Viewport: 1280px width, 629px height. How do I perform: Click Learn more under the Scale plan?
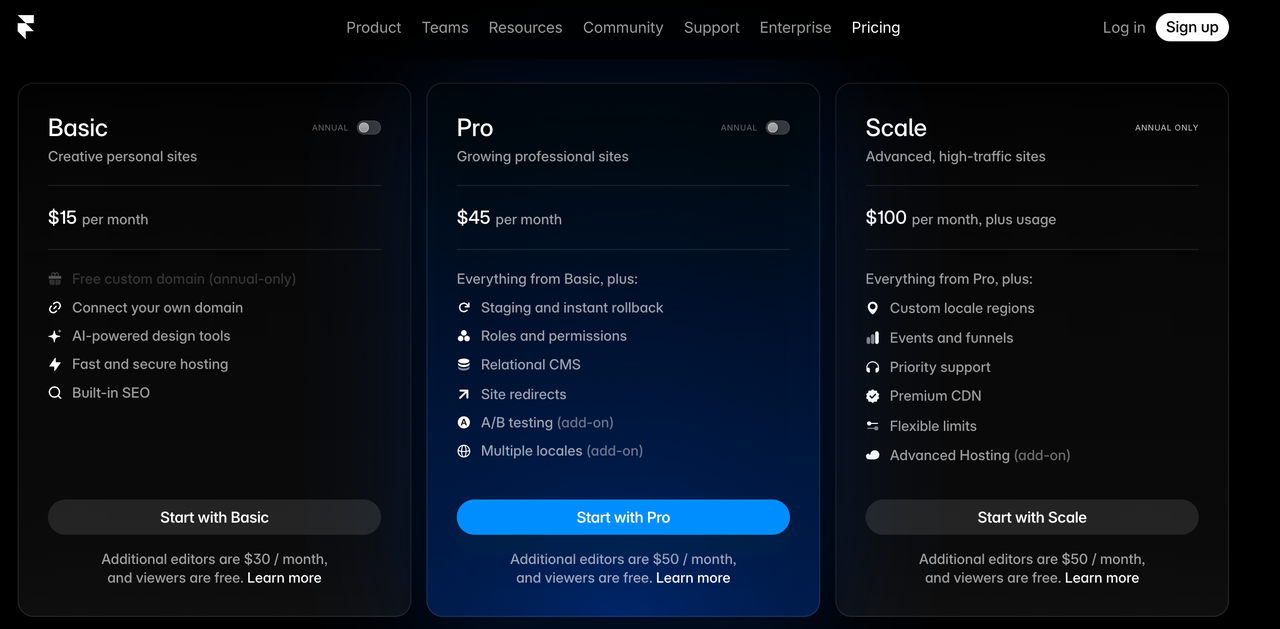(x=1102, y=577)
